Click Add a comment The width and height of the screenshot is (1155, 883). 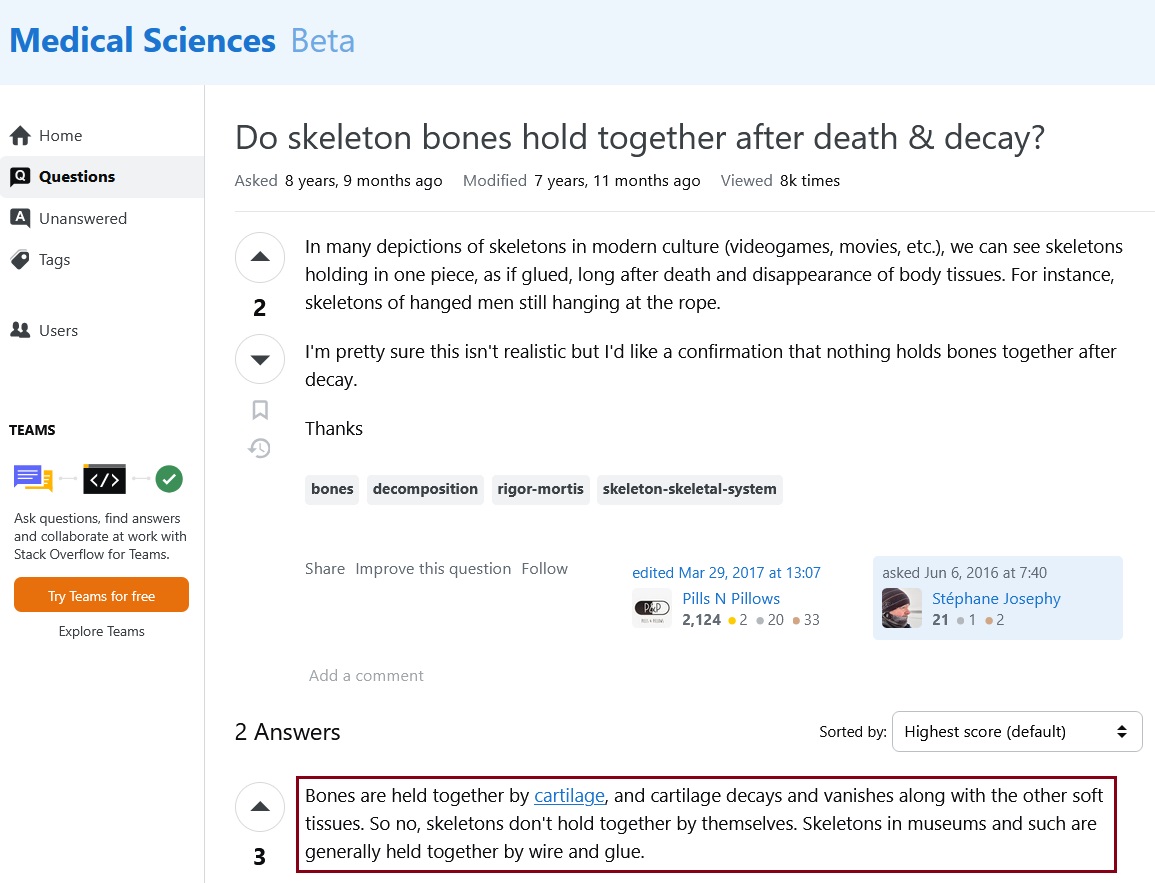click(x=366, y=676)
